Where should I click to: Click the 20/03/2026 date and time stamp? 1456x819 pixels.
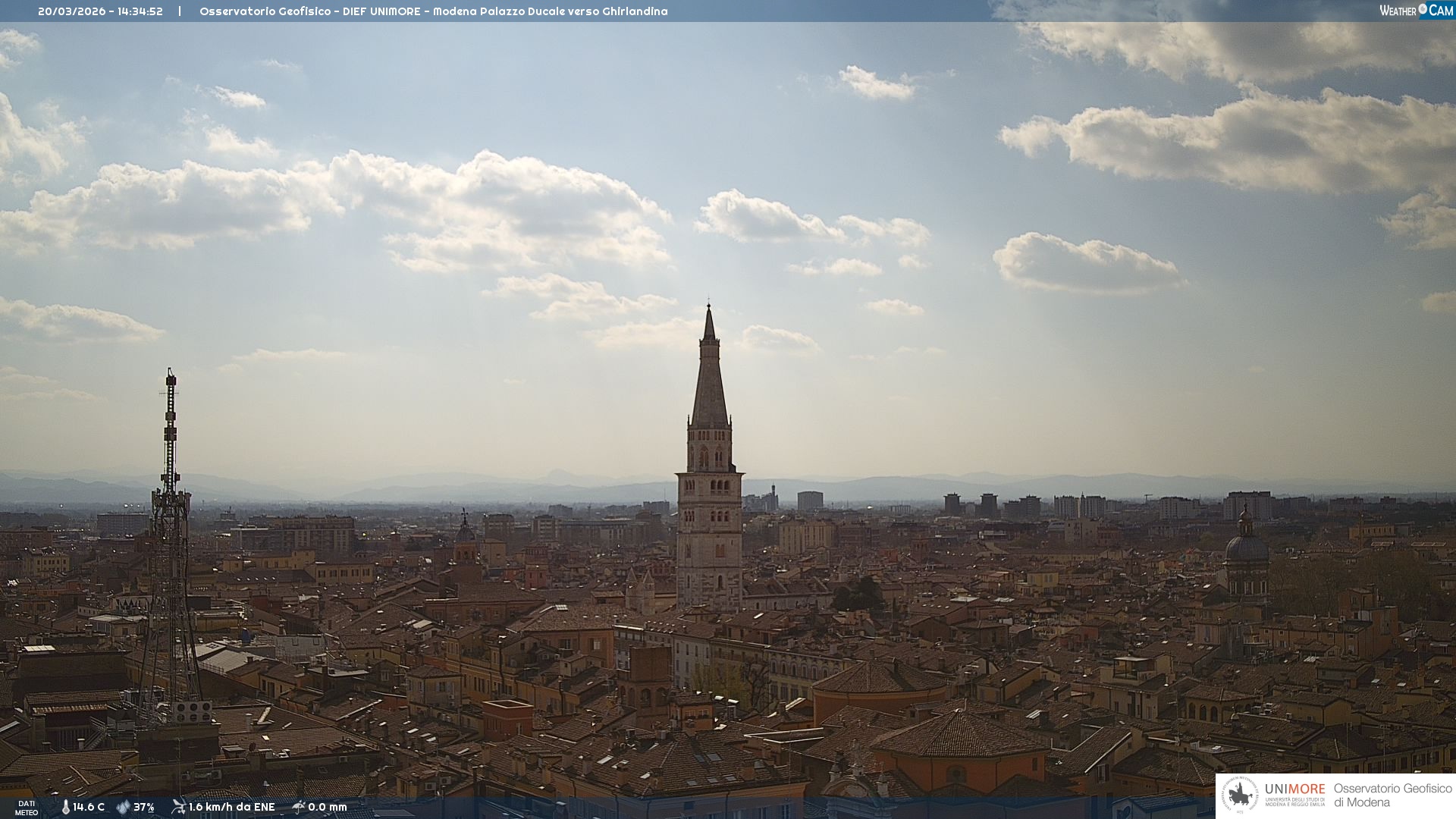tap(100, 11)
